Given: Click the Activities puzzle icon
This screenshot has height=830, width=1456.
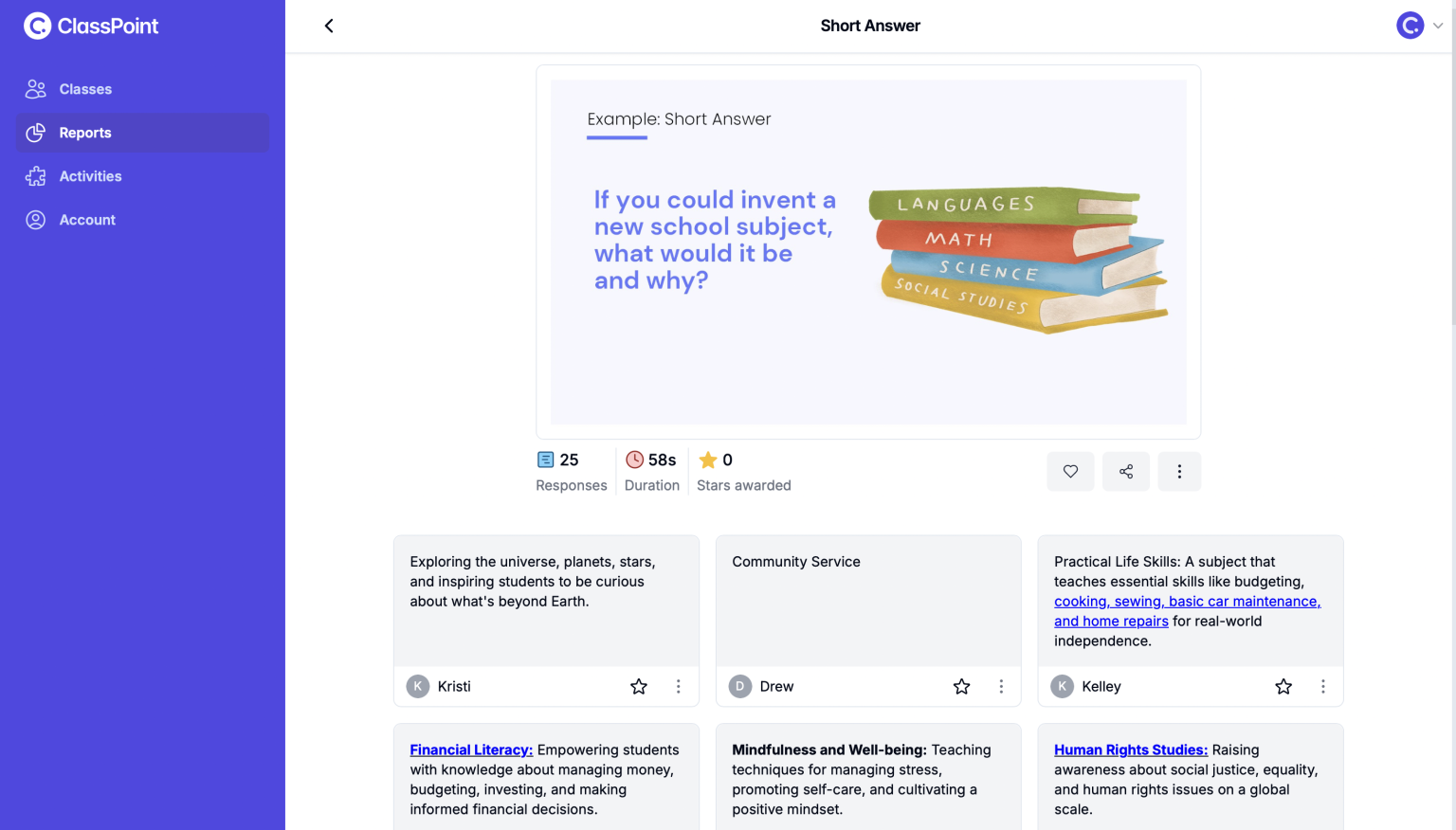Looking at the screenshot, I should [35, 176].
